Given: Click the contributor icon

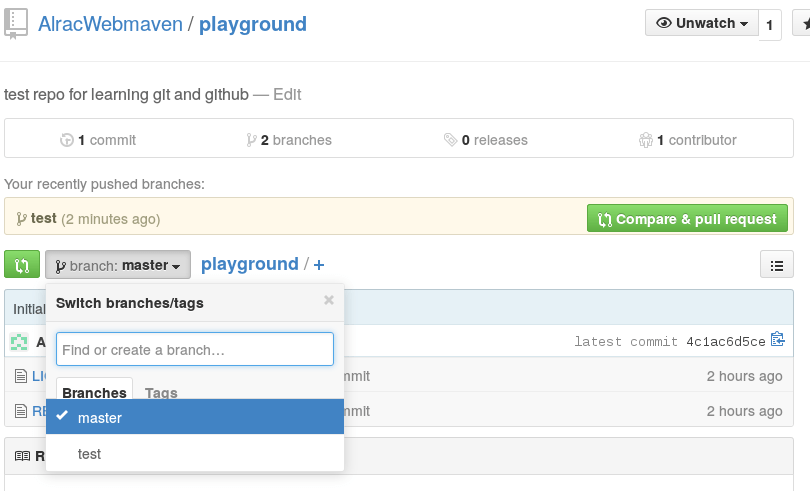Looking at the screenshot, I should (x=645, y=140).
